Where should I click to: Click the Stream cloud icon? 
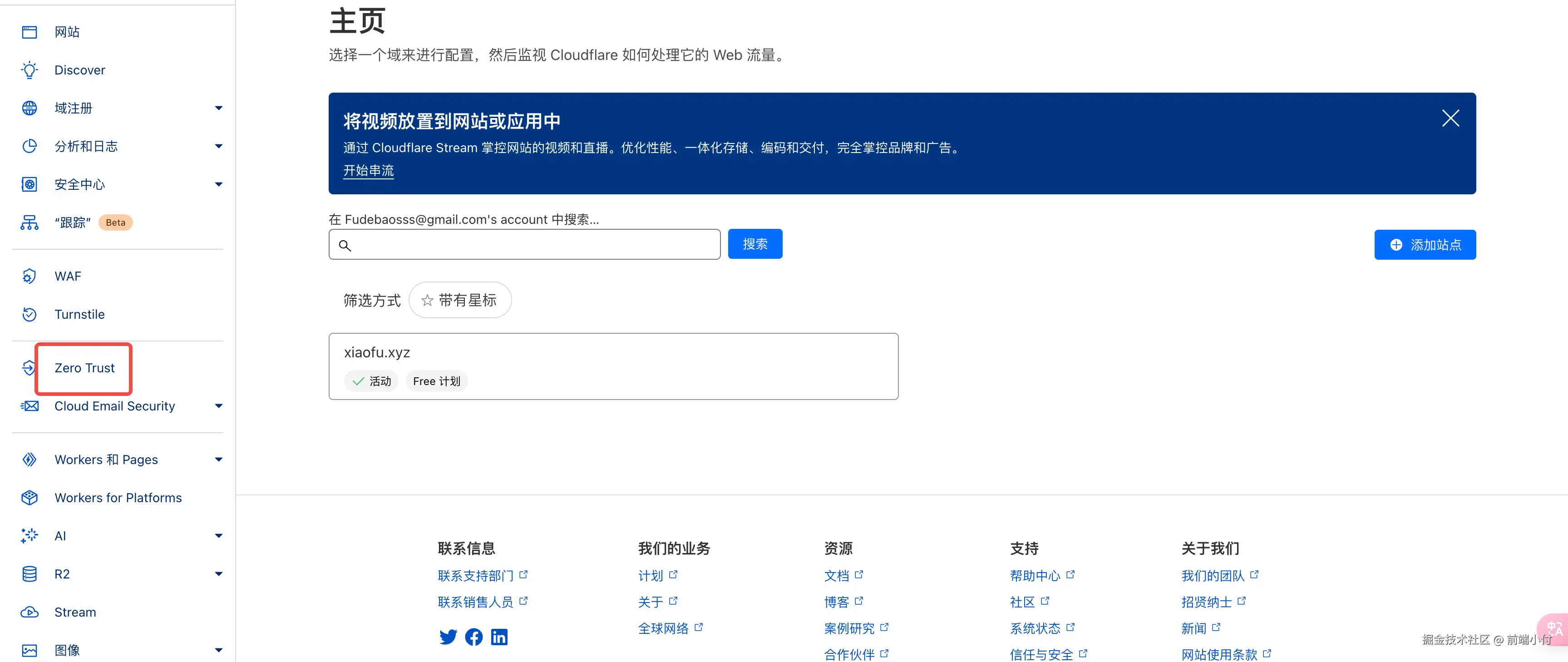pyautogui.click(x=29, y=612)
